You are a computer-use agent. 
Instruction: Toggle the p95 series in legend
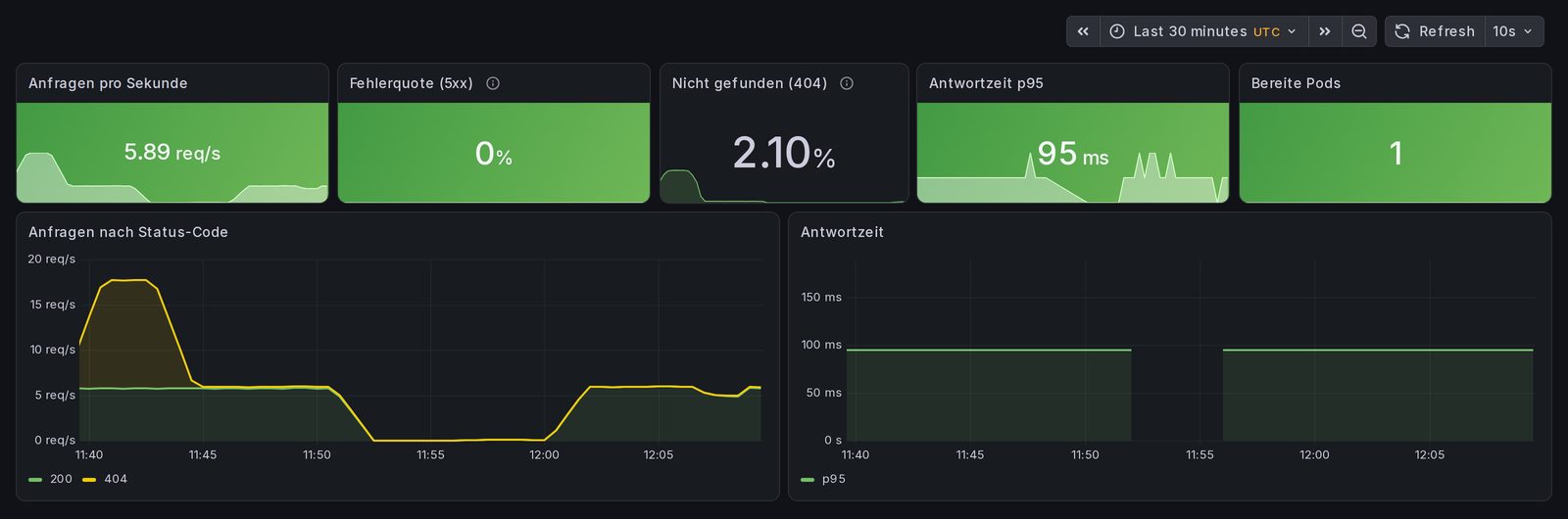833,479
